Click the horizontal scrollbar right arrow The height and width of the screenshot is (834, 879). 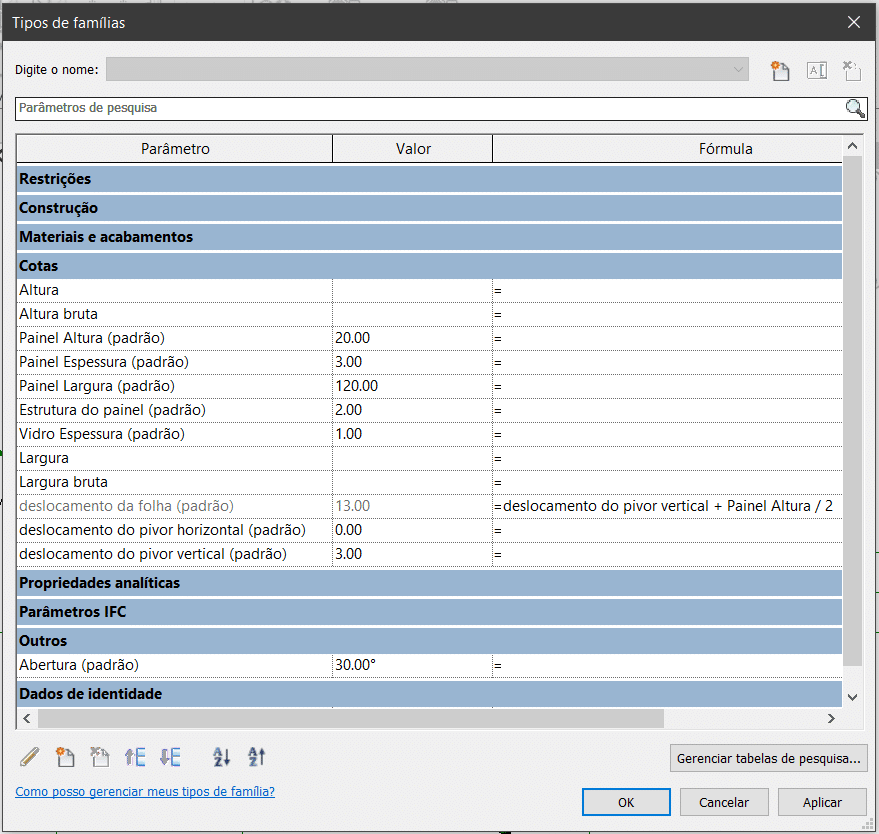[x=831, y=719]
